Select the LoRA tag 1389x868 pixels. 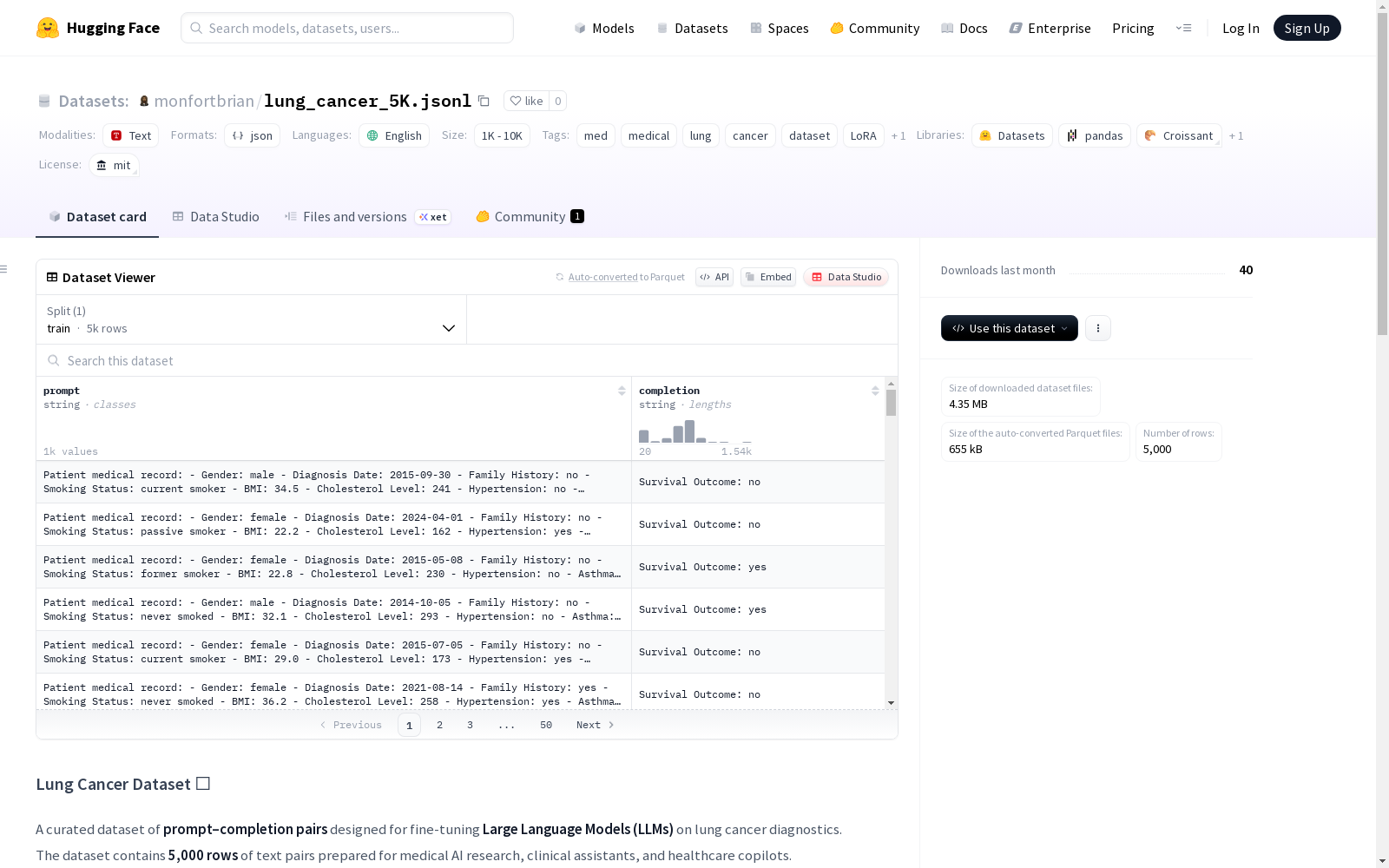pyautogui.click(x=863, y=135)
